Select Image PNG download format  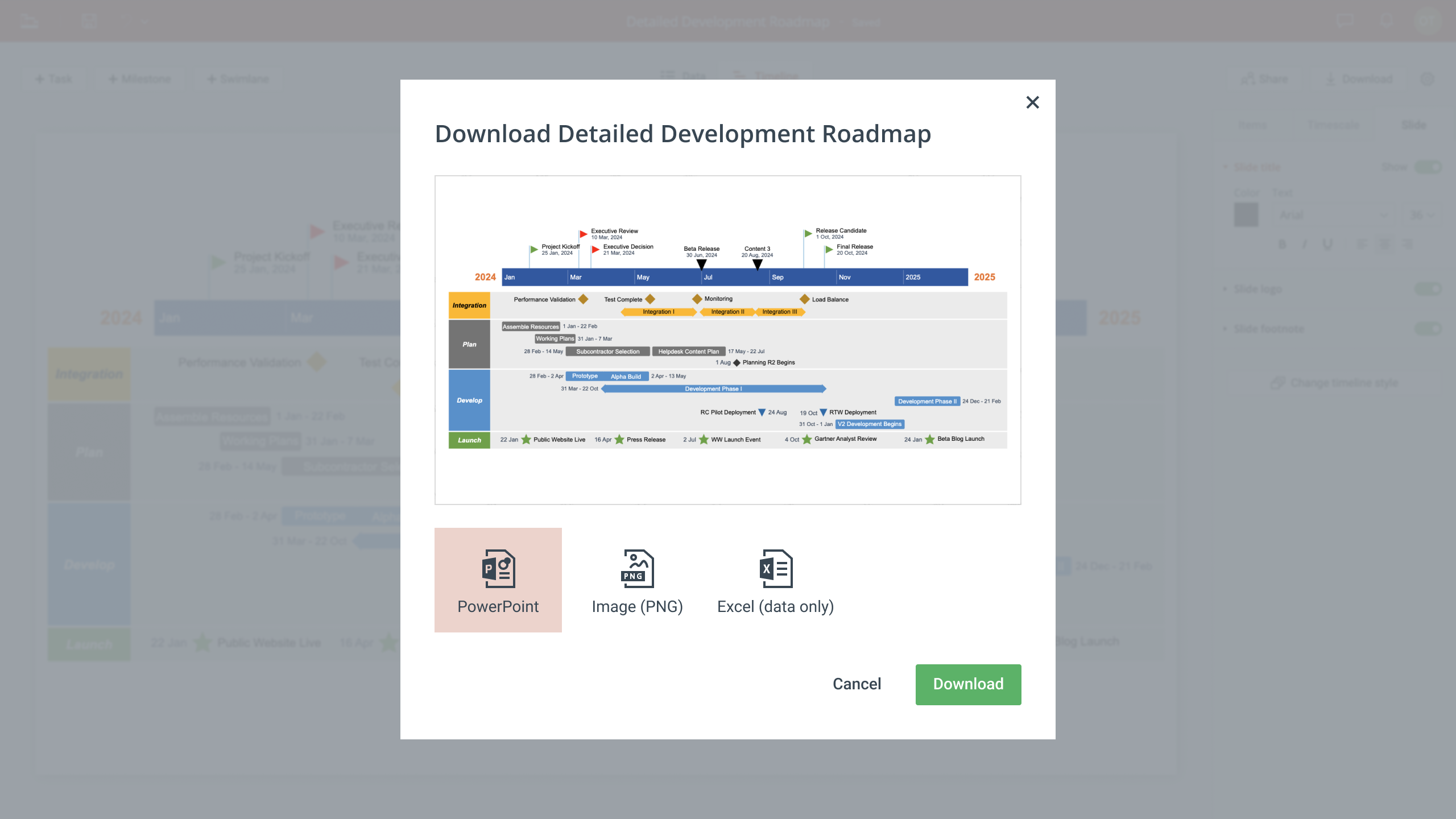[x=636, y=580]
